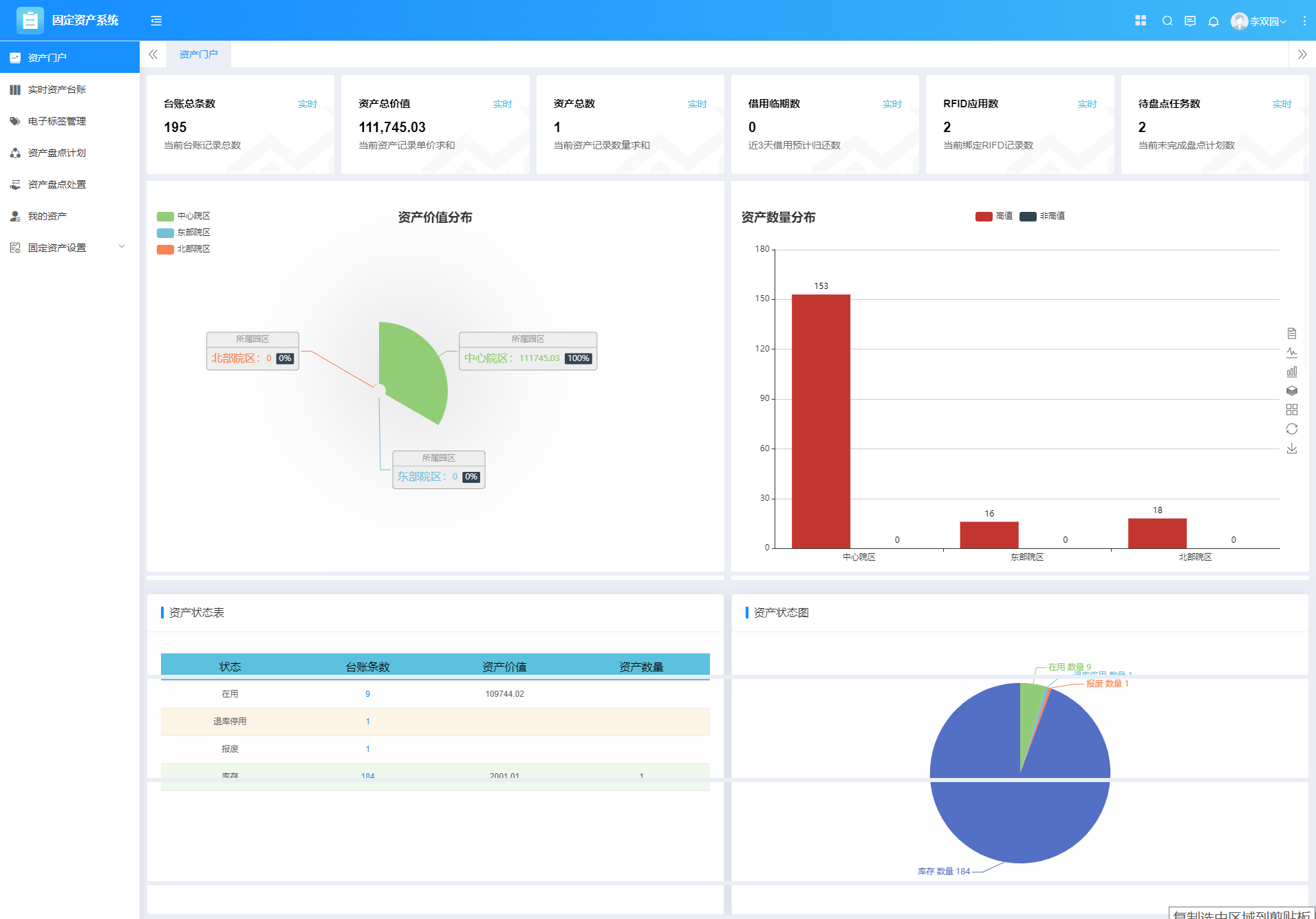
Task: Click the 184 inventory ledger count link
Action: tap(367, 776)
